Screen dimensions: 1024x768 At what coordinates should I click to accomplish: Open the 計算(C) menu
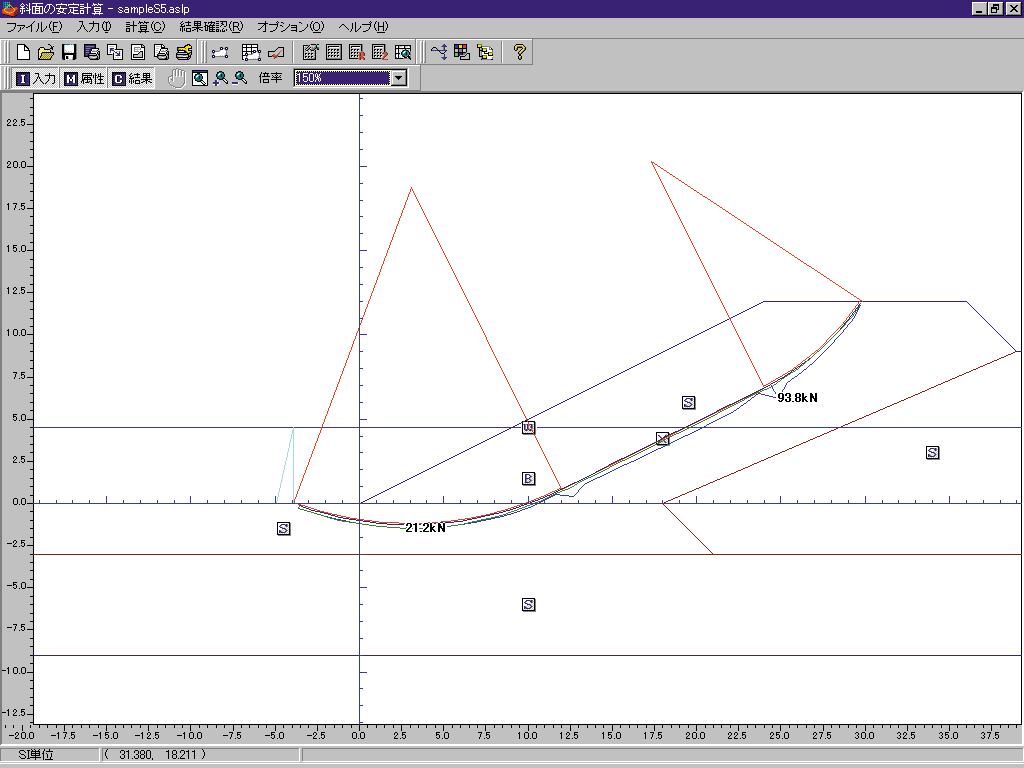[145, 27]
